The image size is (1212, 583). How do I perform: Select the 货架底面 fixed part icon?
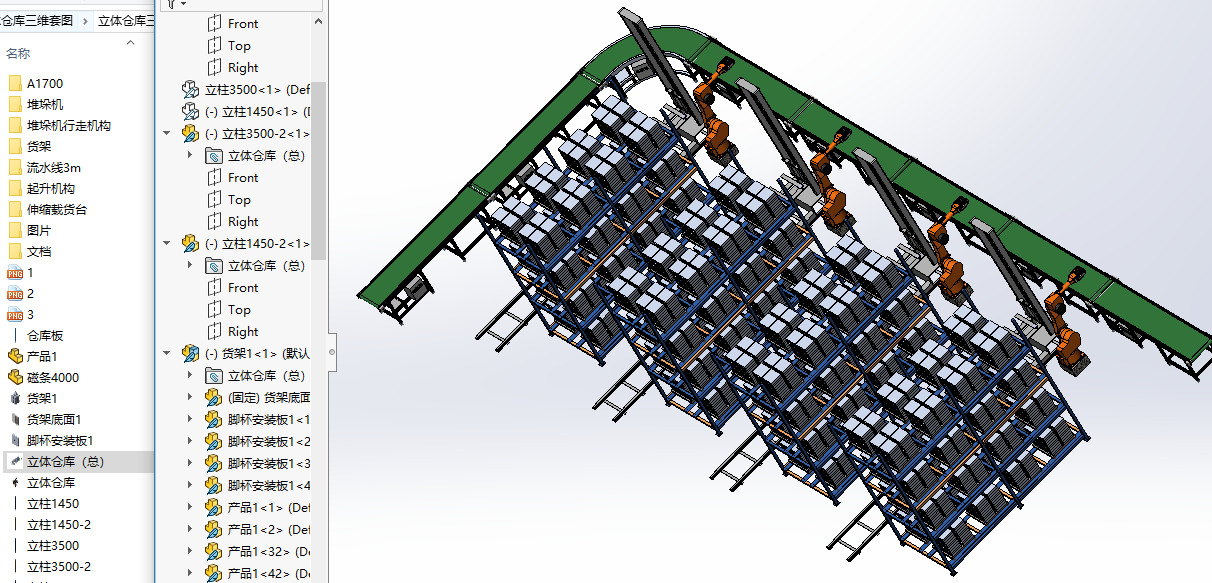[213, 398]
